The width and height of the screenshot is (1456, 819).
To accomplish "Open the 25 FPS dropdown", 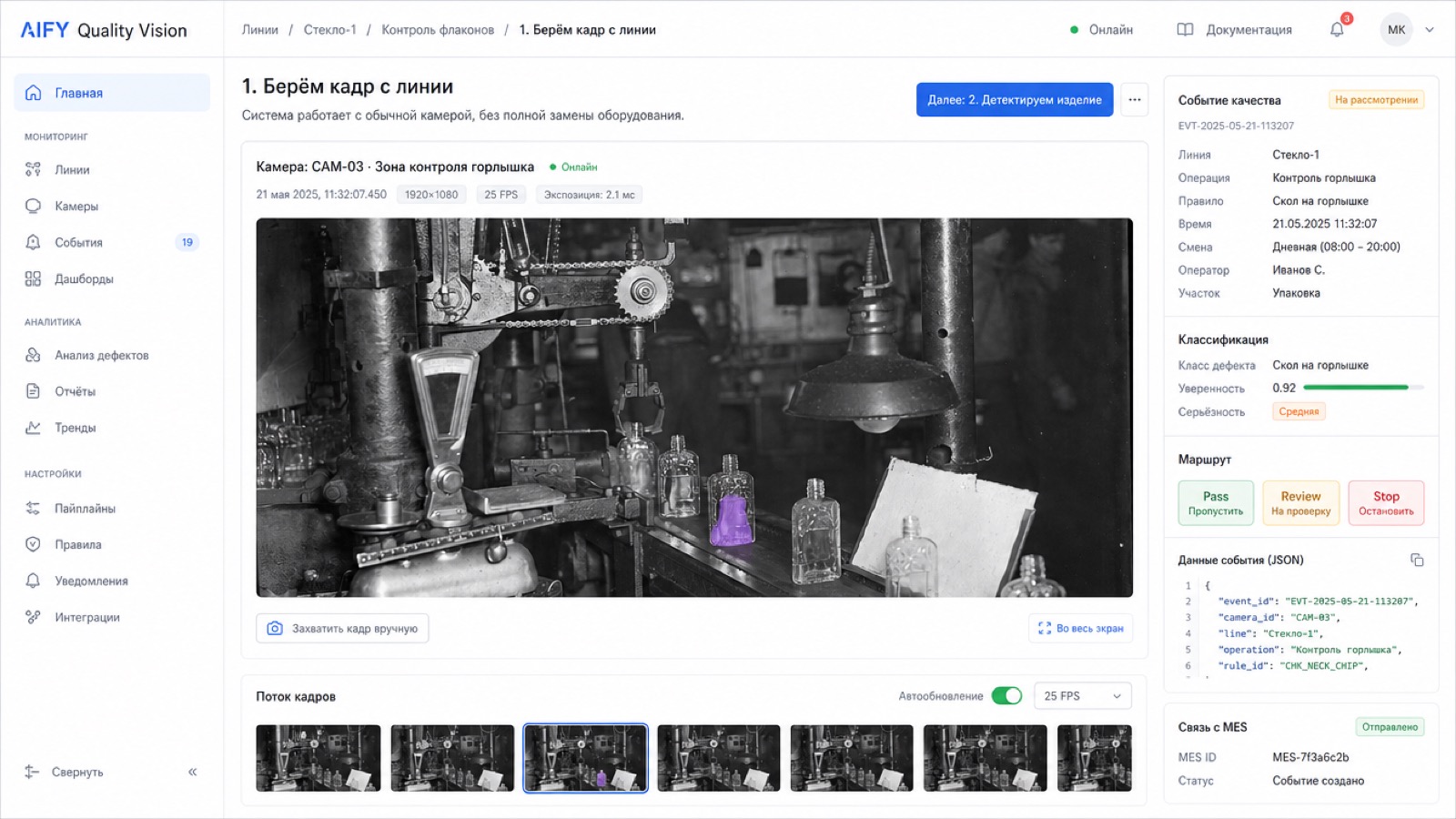I will pyautogui.click(x=1083, y=696).
